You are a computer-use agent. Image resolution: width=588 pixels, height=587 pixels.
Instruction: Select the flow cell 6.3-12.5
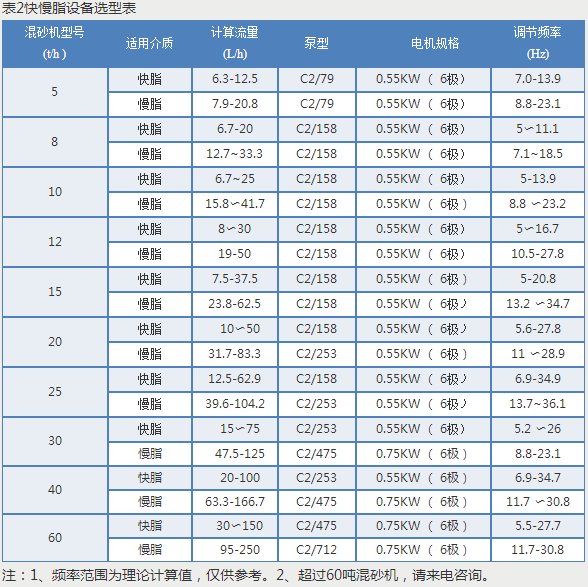[235, 79]
